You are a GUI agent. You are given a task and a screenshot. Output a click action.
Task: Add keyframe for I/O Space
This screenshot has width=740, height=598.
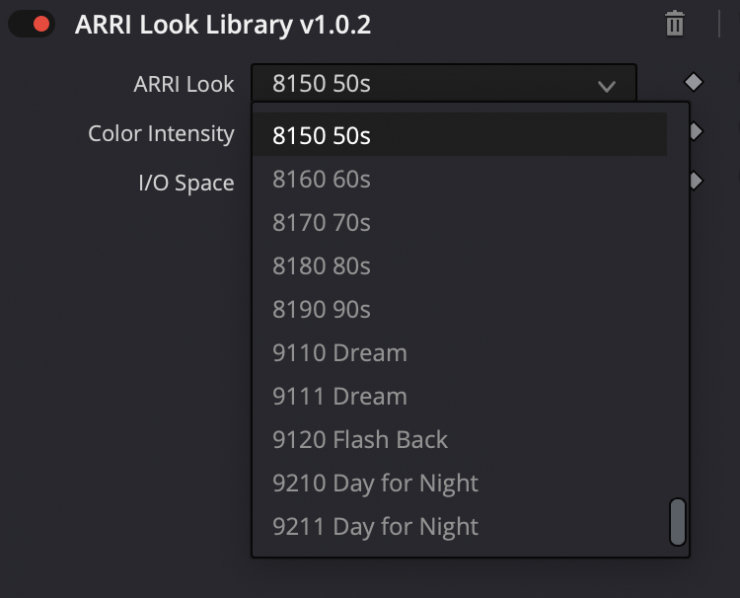click(x=696, y=180)
